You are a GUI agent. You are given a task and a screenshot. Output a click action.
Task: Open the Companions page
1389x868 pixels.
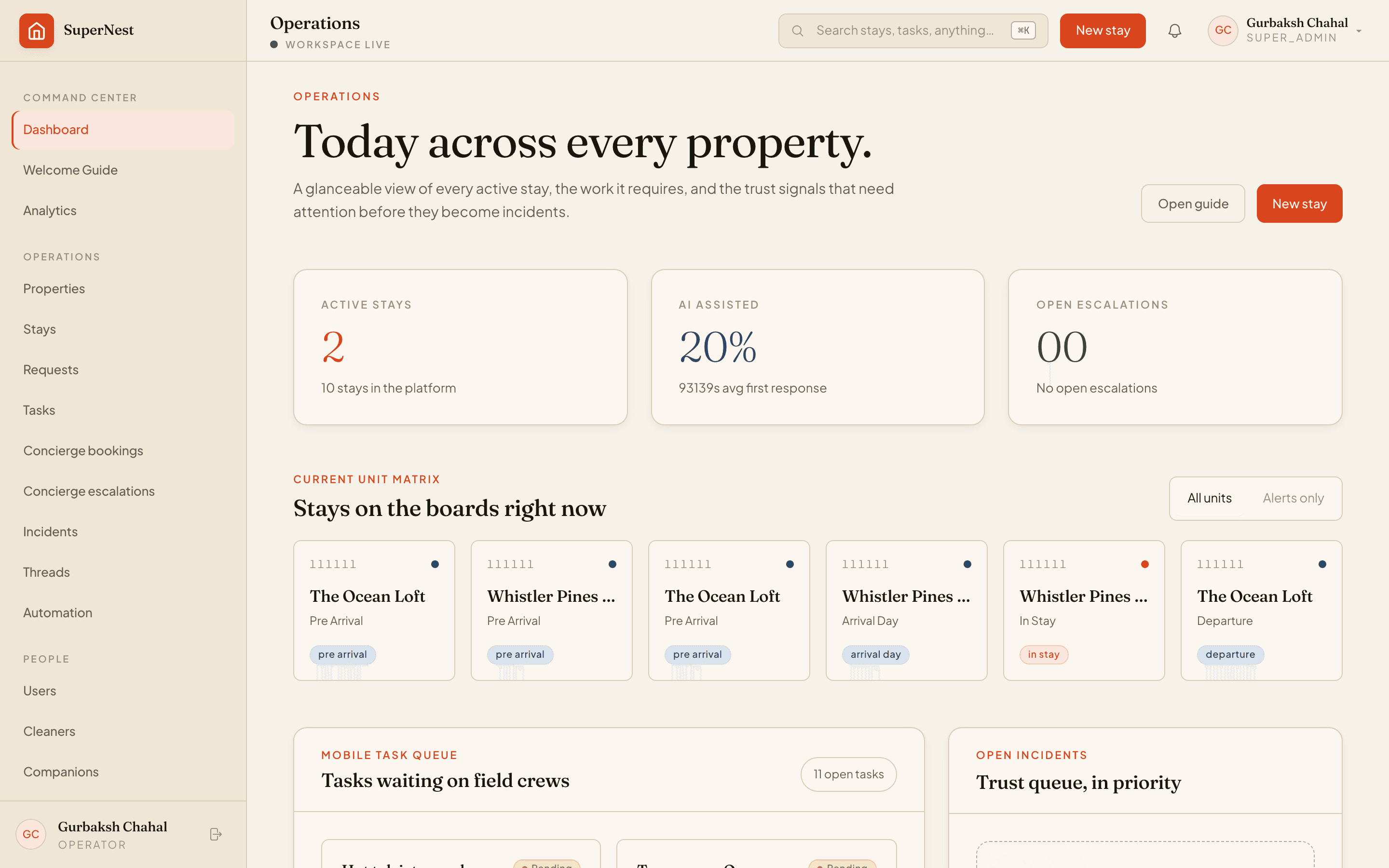tap(123, 772)
